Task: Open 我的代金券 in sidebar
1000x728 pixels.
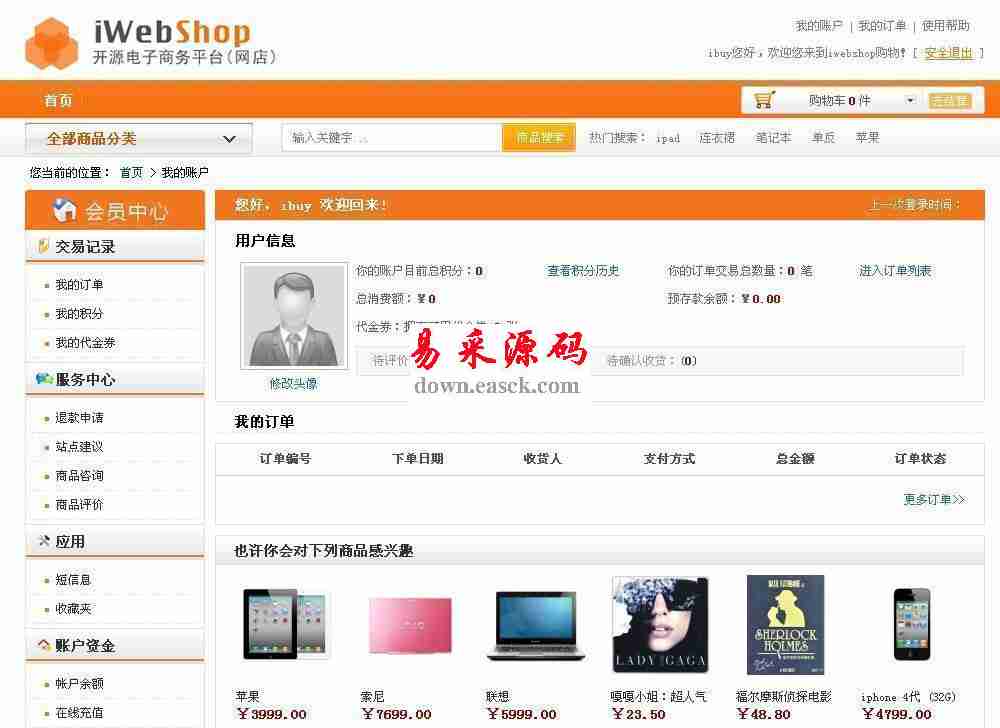Action: (x=85, y=342)
